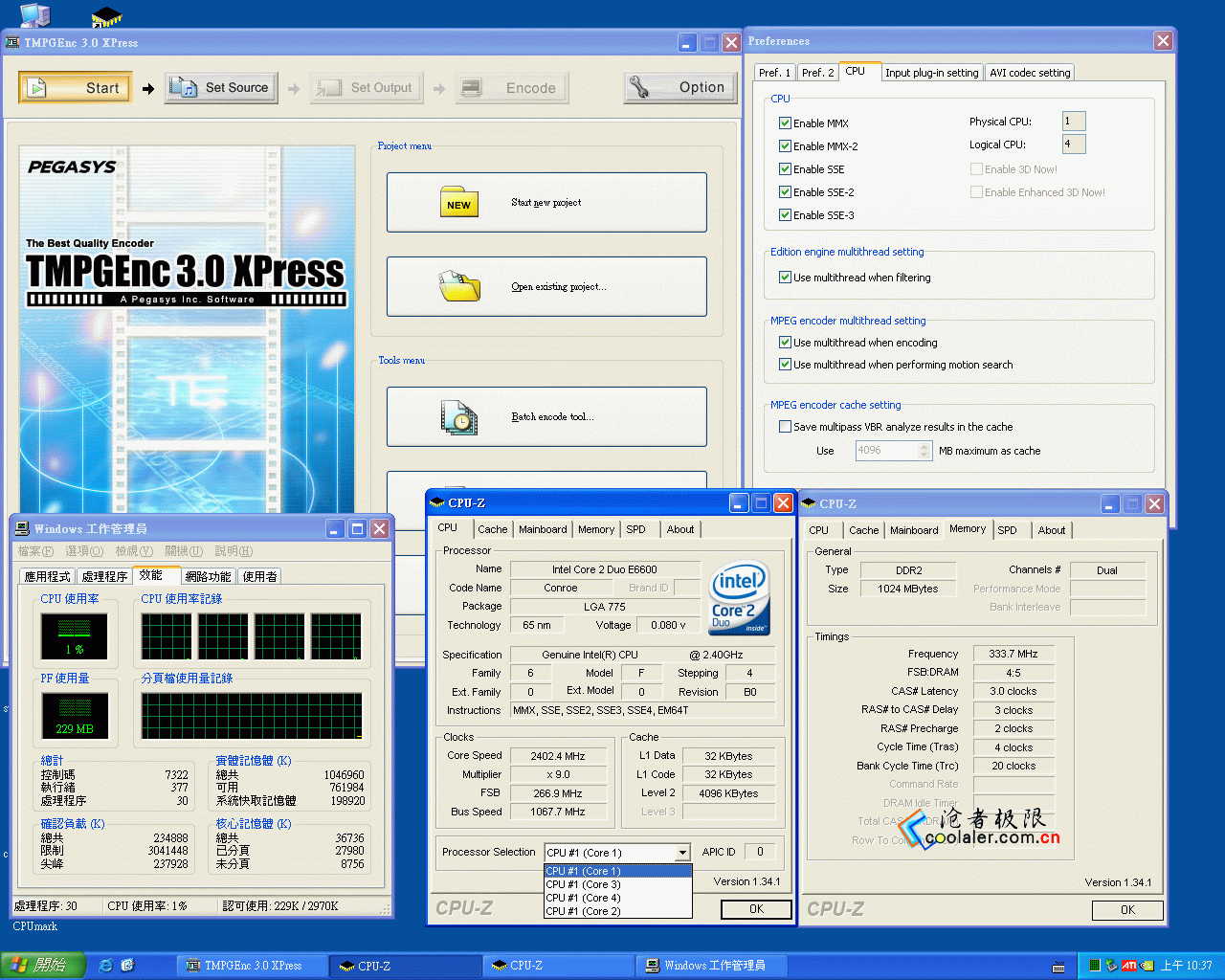Screen dimensions: 1225x980
Task: Open Mainboard tab in left CPU-Z
Action: [x=543, y=529]
